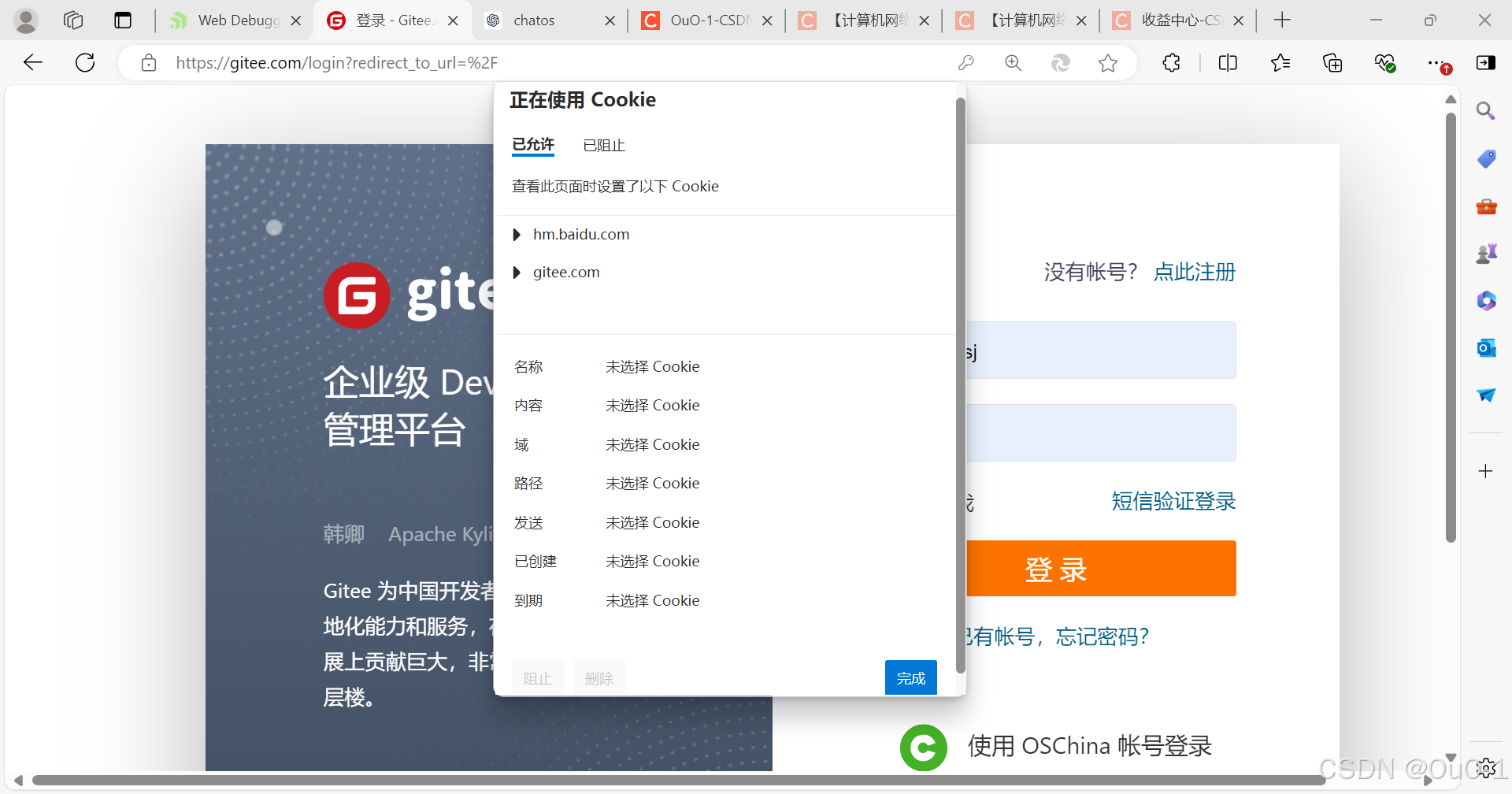View site info lock icon
This screenshot has height=794, width=1512.
click(149, 63)
